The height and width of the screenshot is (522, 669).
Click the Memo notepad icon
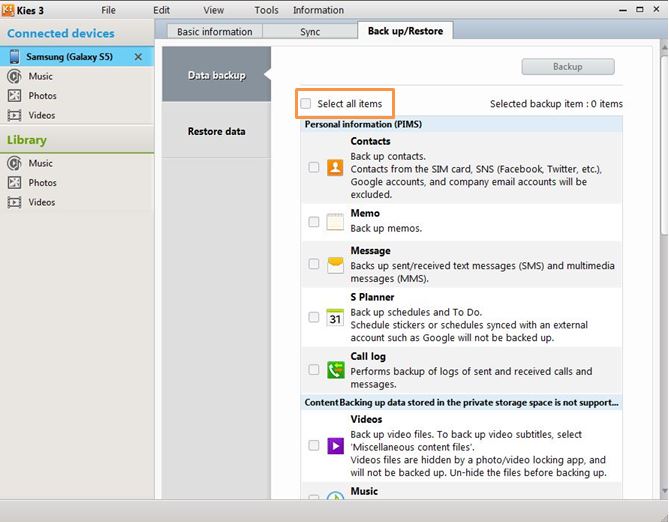pyautogui.click(x=335, y=222)
